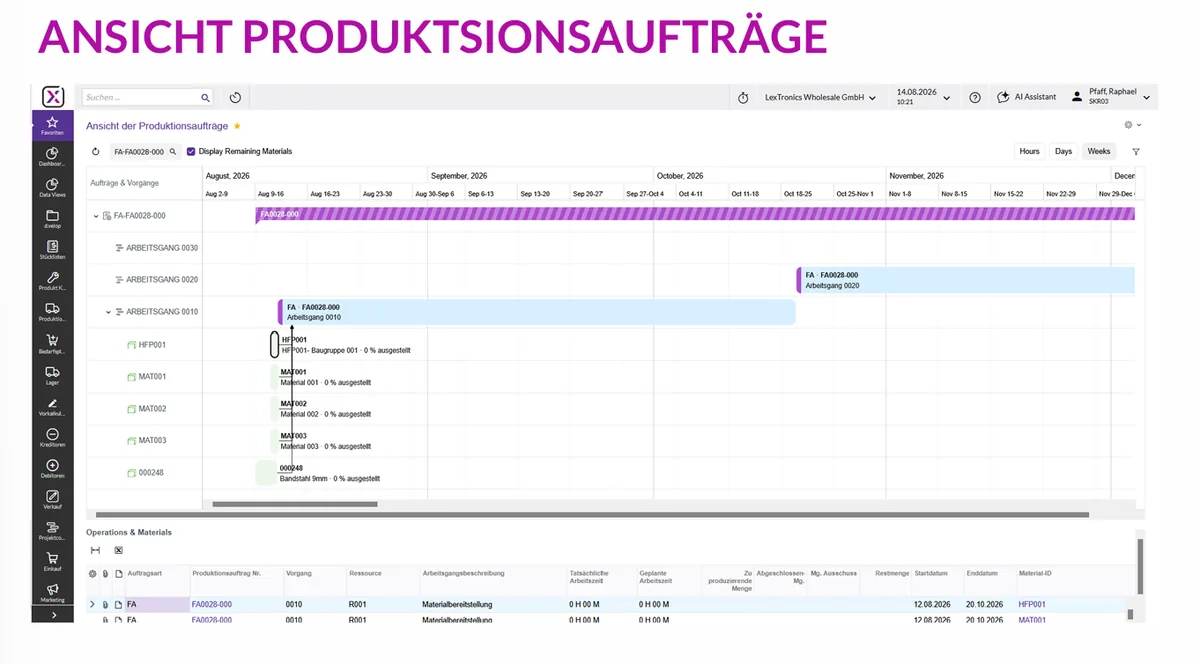Open the Dashboard sidebar icon

click(52, 157)
